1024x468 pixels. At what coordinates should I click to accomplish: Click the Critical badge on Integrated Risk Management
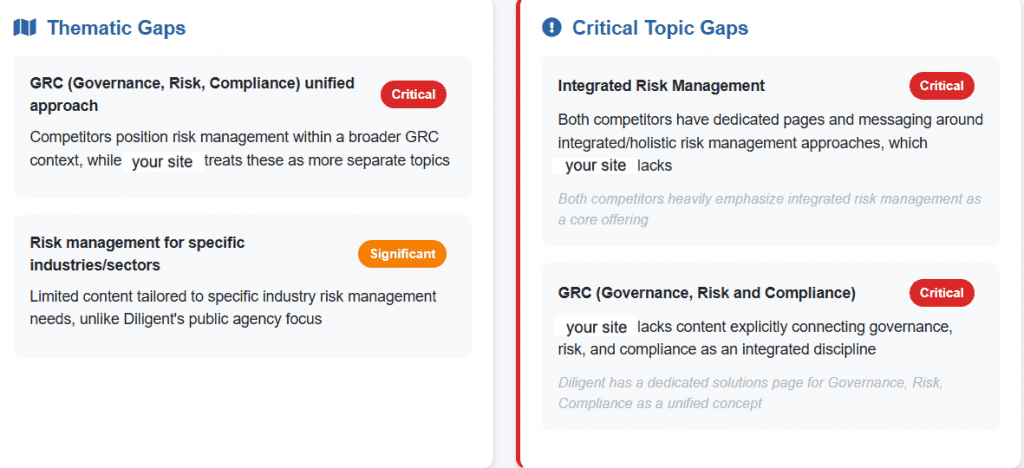[x=941, y=86]
